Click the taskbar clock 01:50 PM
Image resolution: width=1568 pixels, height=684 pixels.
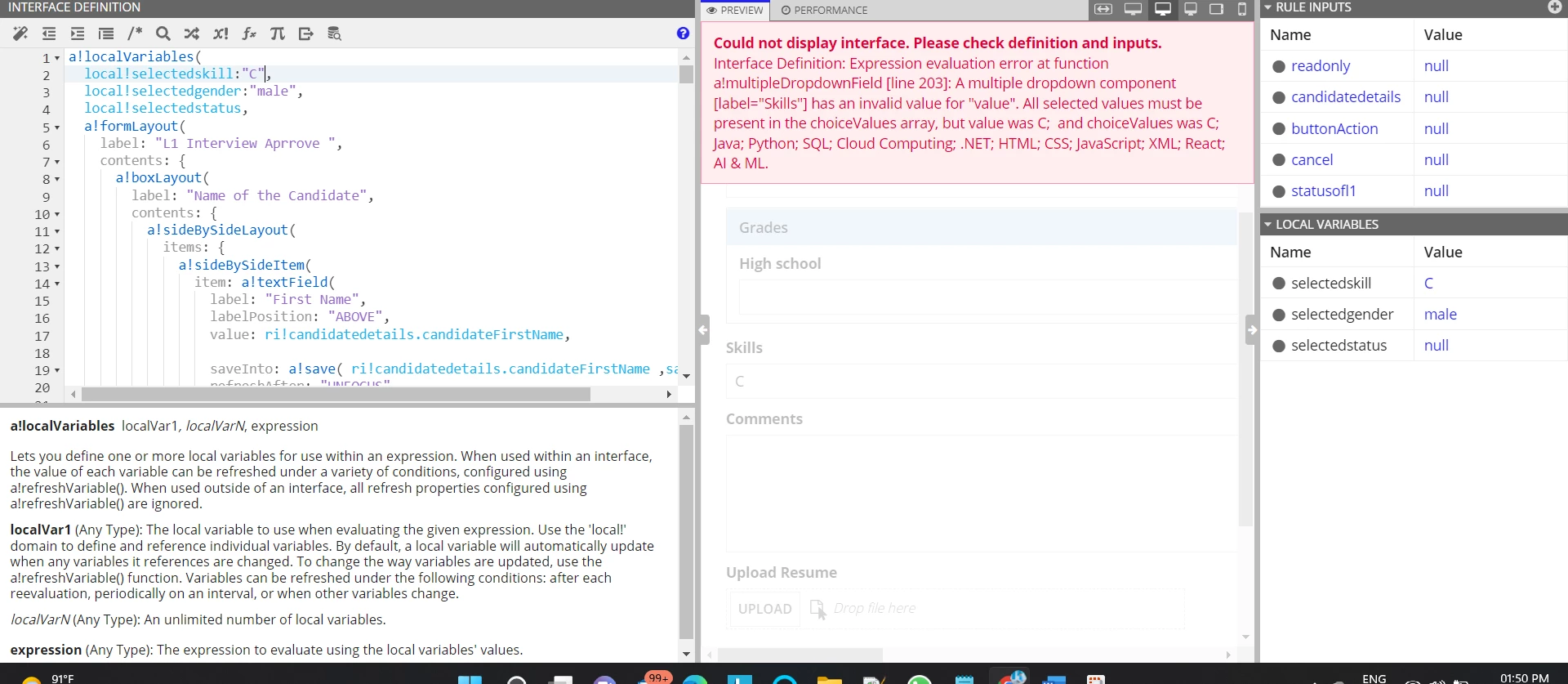(1524, 678)
